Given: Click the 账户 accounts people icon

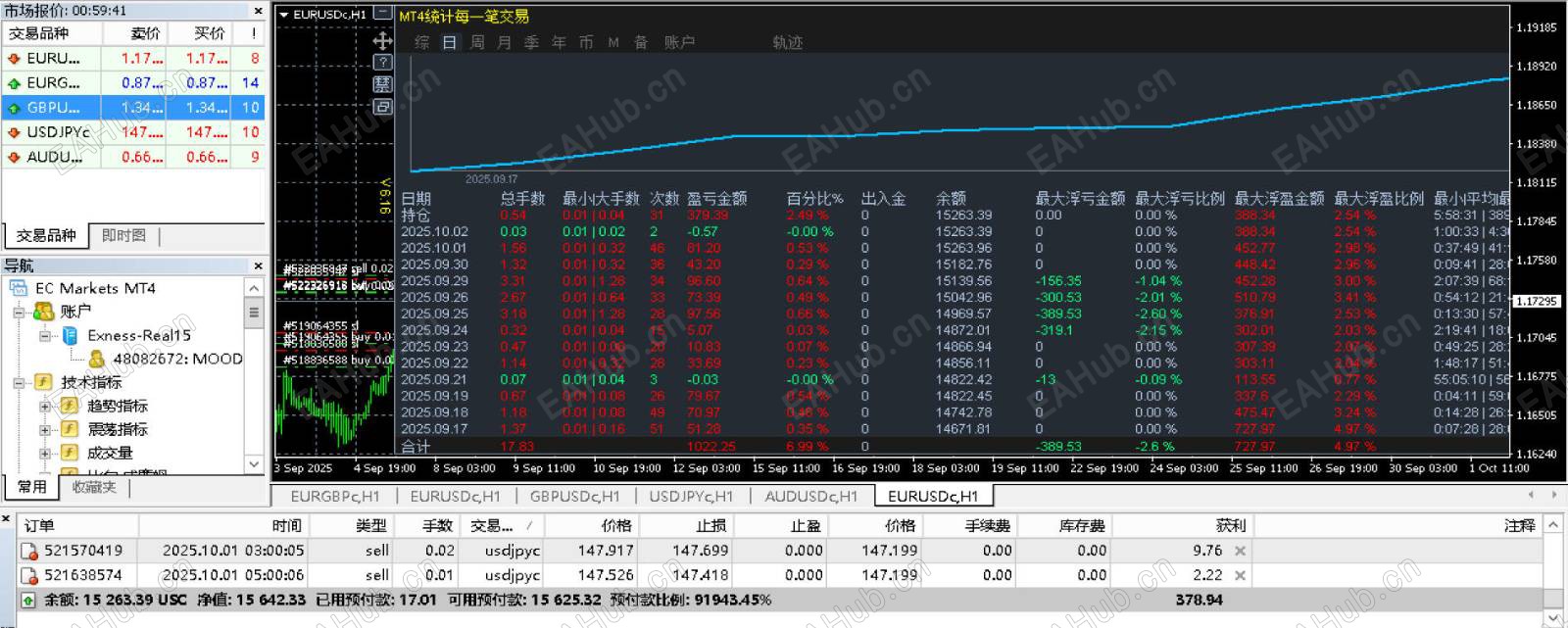Looking at the screenshot, I should (43, 312).
